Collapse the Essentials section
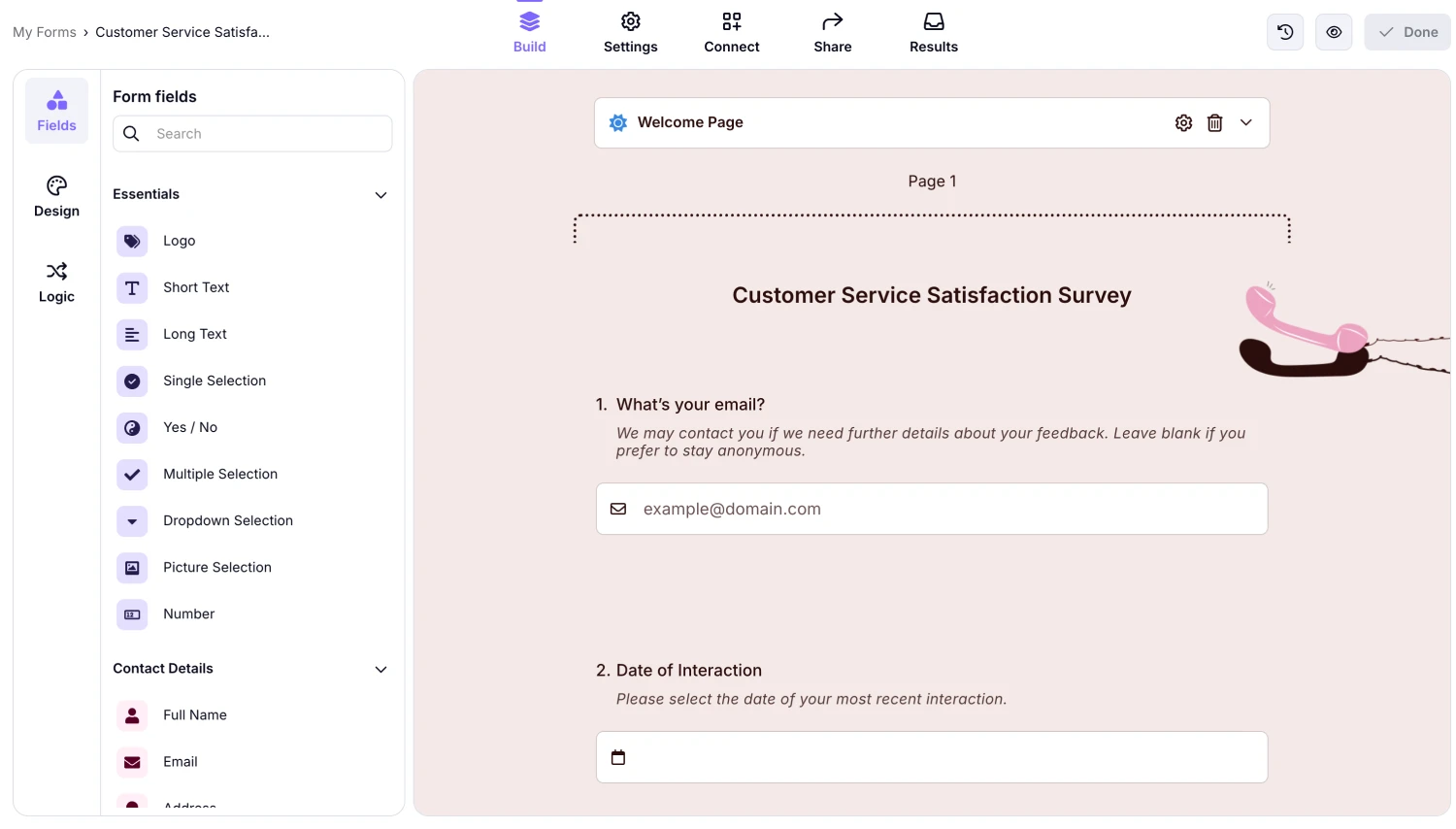Screen dimensions: 1456x829 (x=381, y=194)
